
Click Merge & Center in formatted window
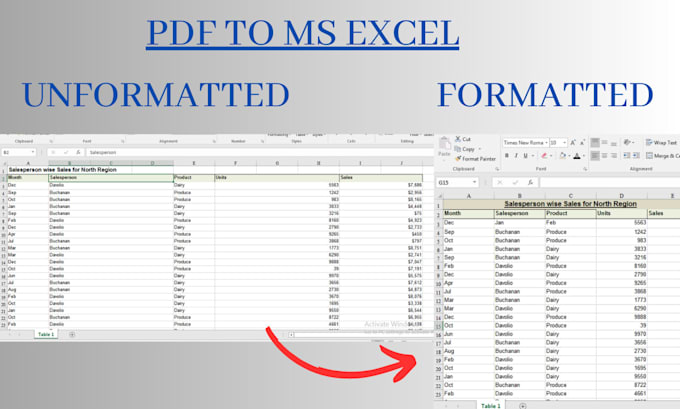(663, 156)
